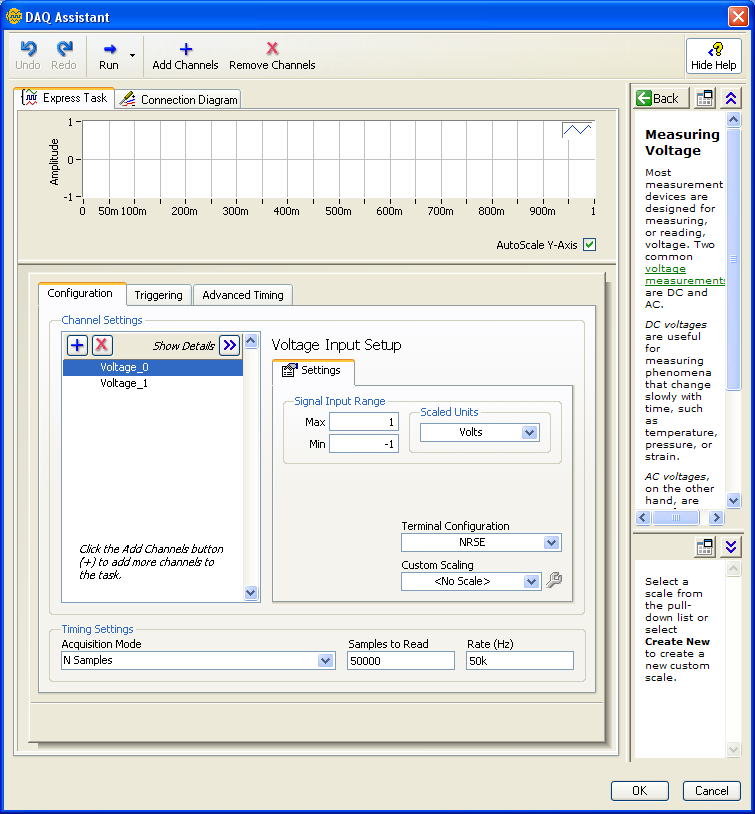Open the Terminal Configuration NRSE dropdown
755x814 pixels.
point(481,542)
